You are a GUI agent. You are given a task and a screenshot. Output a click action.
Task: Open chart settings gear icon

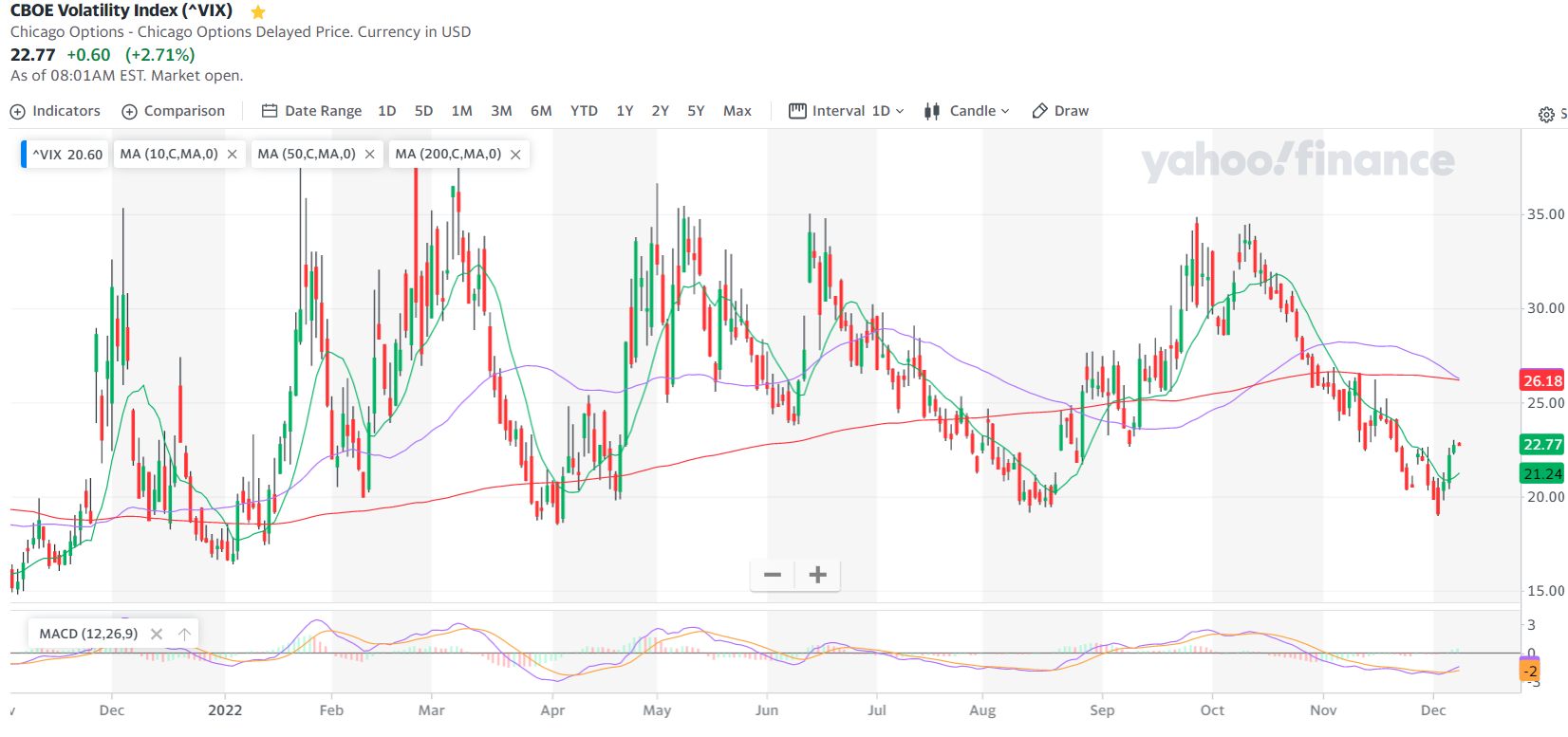pyautogui.click(x=1546, y=115)
